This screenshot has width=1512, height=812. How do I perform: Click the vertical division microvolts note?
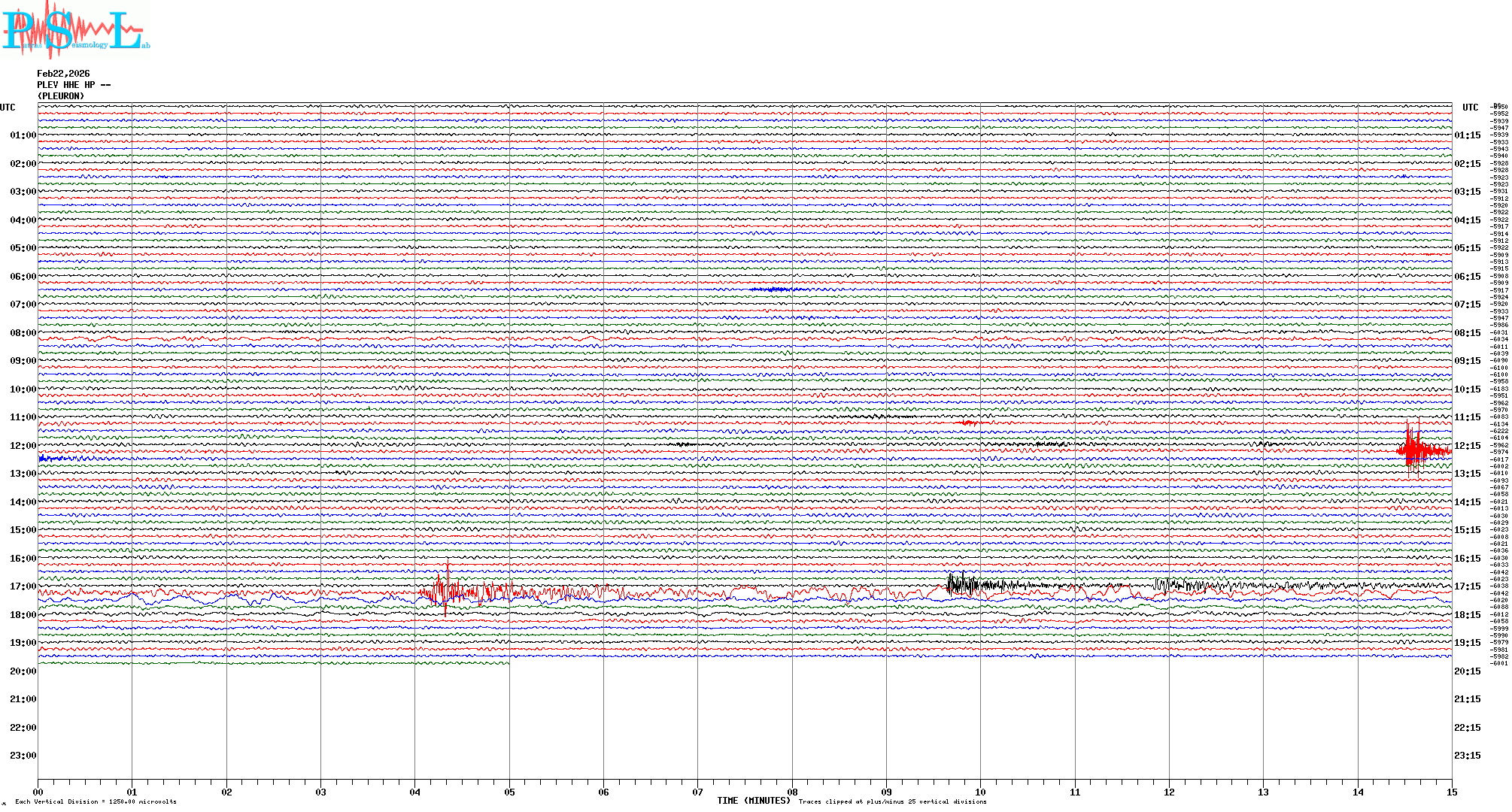[96, 802]
